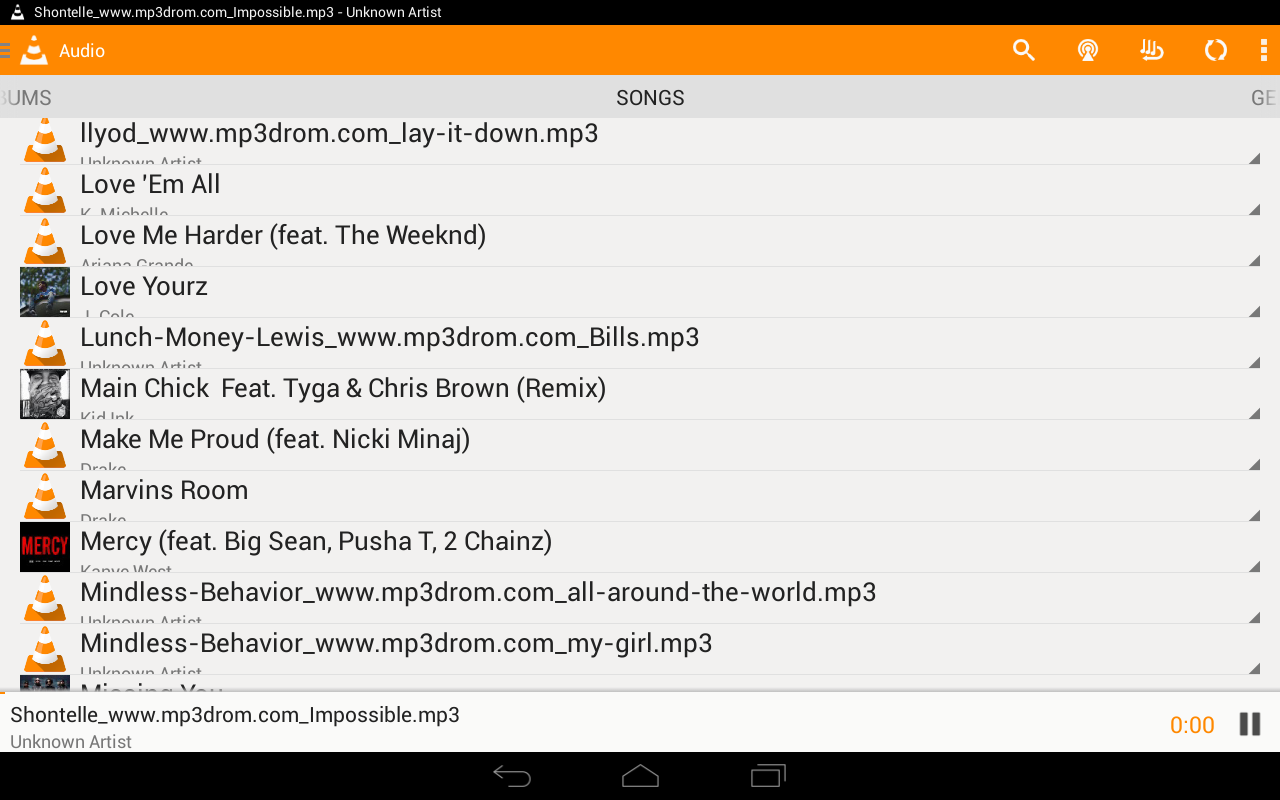Open now-playing Shontelle Impossible mini player title

[x=235, y=715]
